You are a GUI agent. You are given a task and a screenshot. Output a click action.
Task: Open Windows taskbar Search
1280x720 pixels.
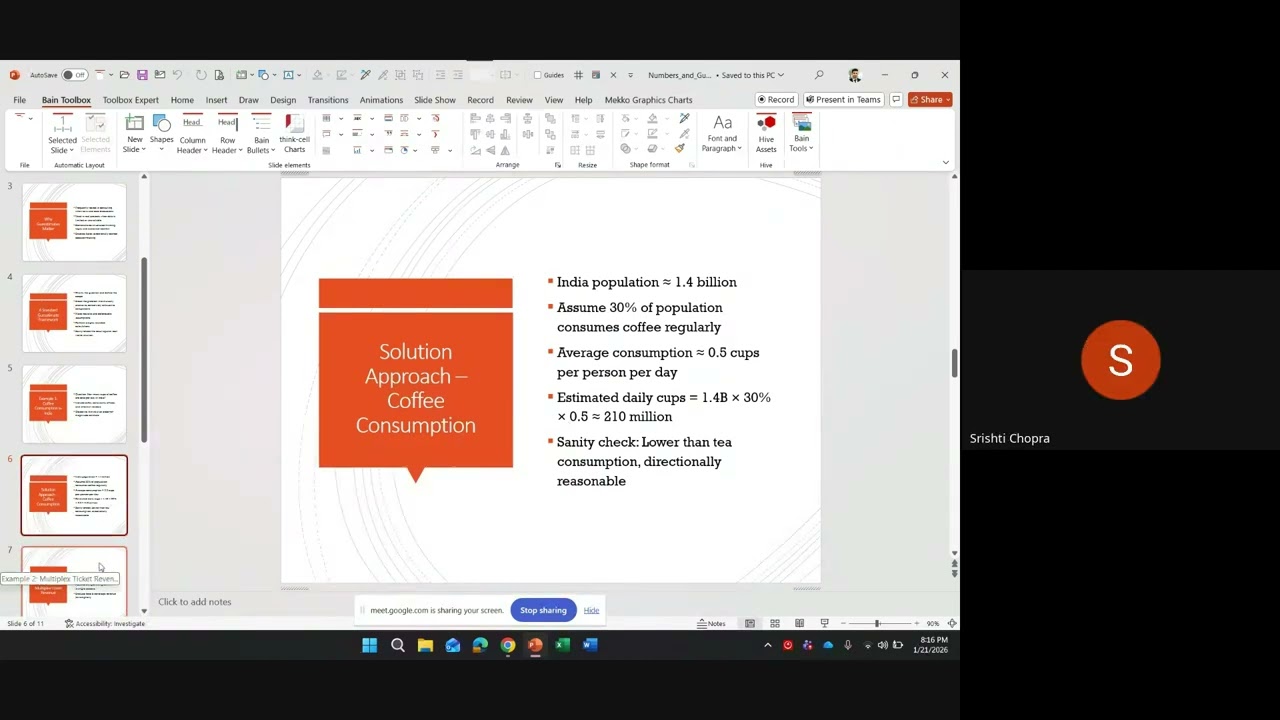398,645
